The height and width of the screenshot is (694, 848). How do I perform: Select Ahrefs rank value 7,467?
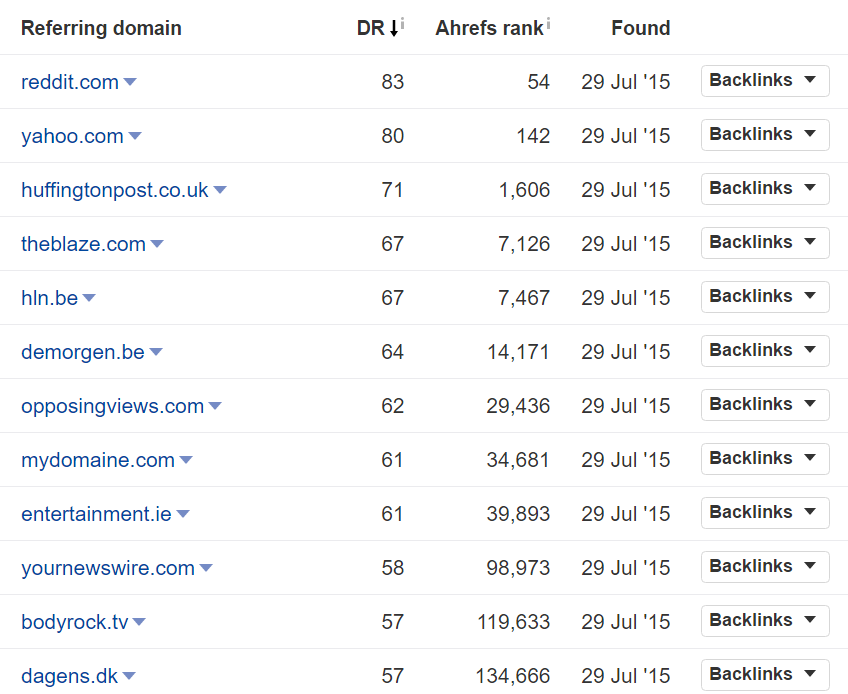525,298
